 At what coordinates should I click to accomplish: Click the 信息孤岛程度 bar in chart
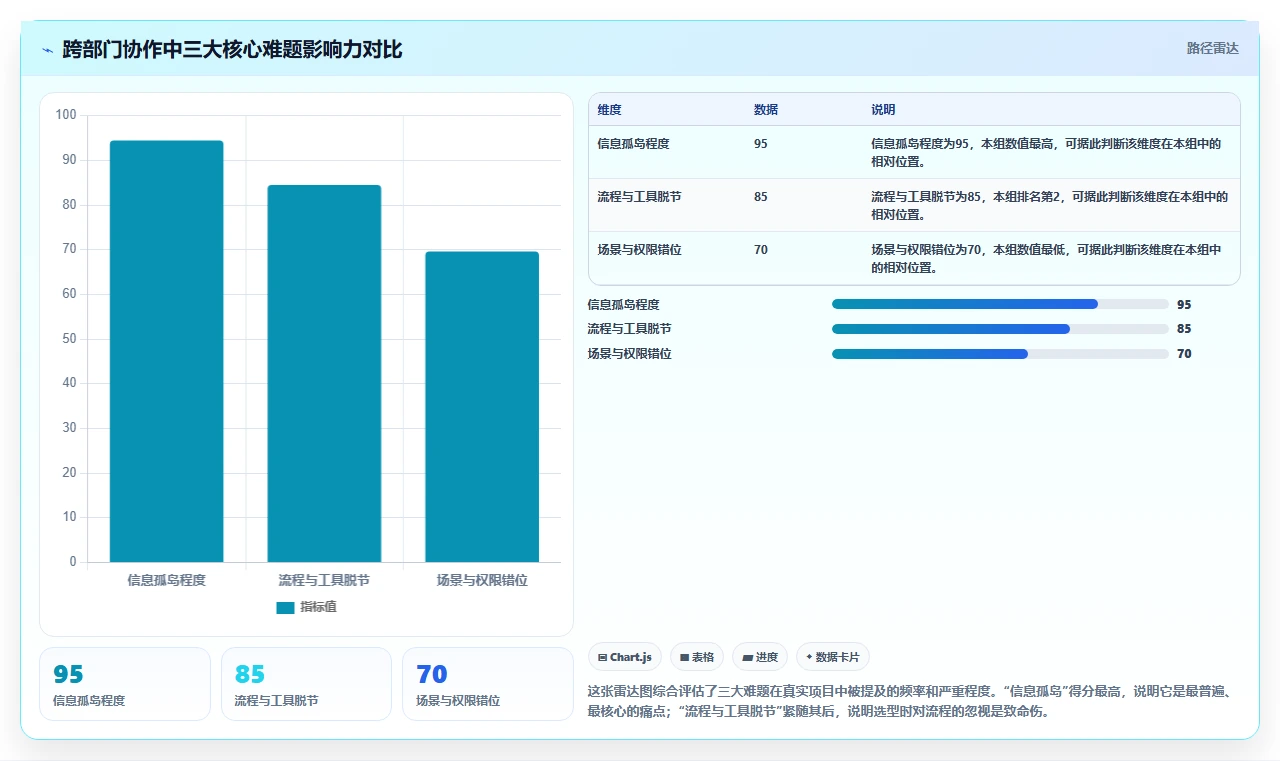tap(166, 351)
